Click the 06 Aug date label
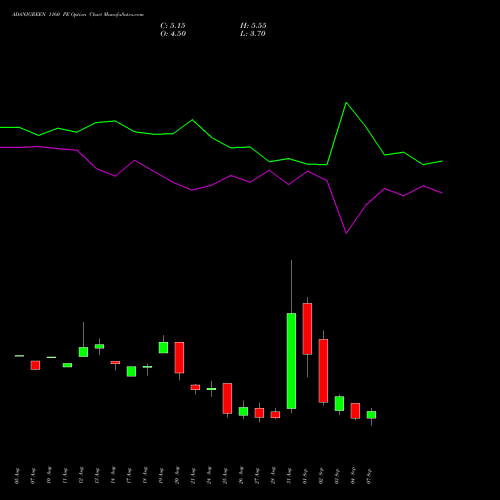 click(x=17, y=476)
